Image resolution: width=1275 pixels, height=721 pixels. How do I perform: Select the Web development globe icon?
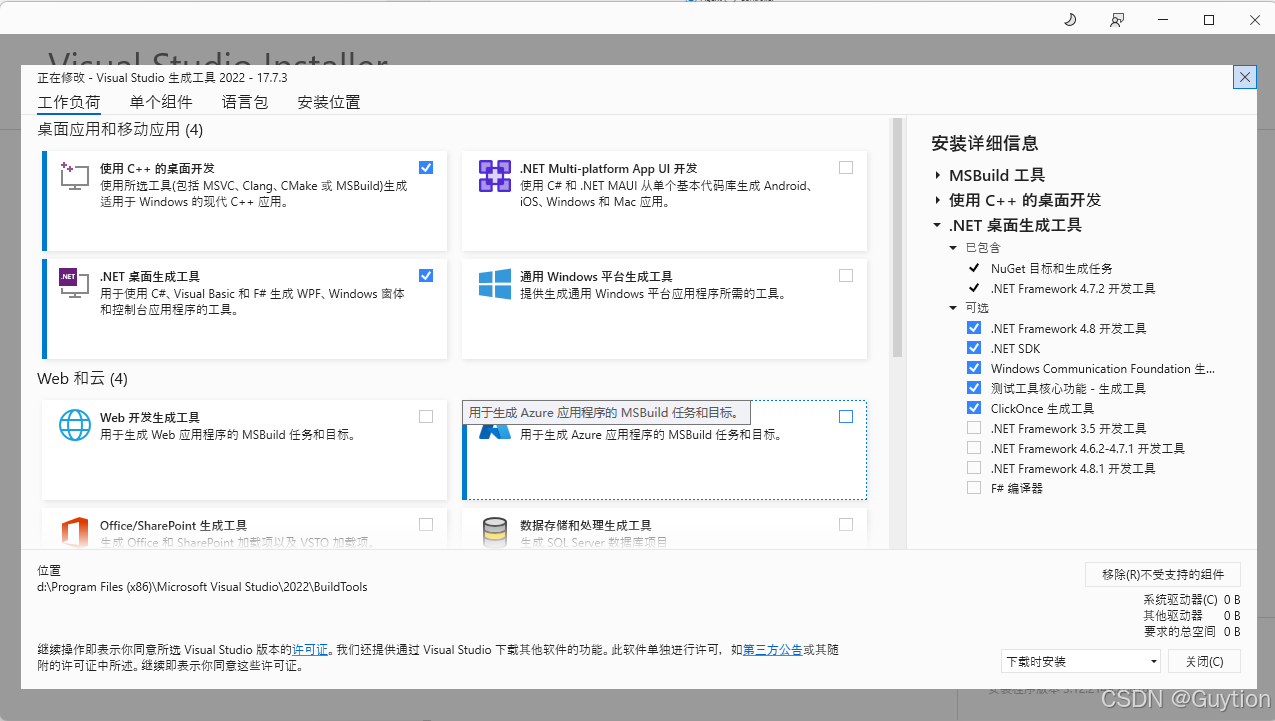click(x=74, y=425)
